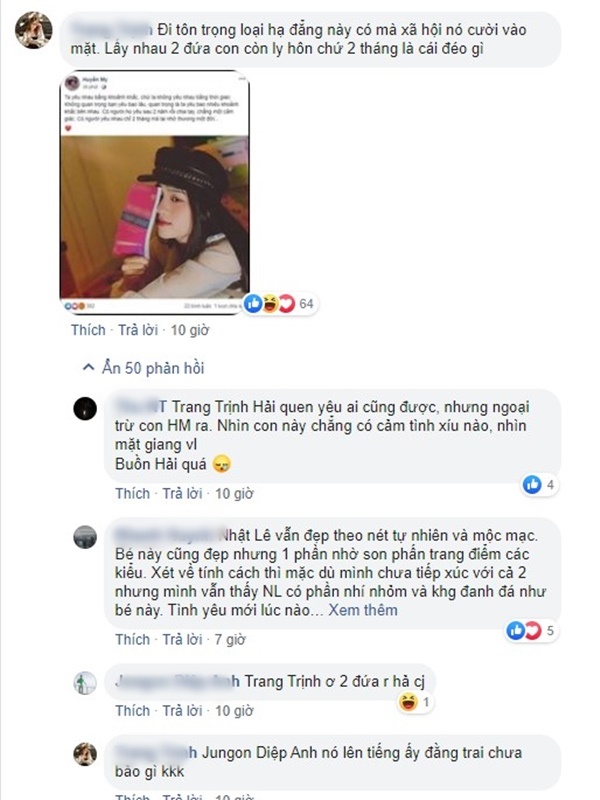This screenshot has height=800, width=600.
Task: Collapse replies with 'Ẩn 50 phản hồi'
Action: click(143, 368)
